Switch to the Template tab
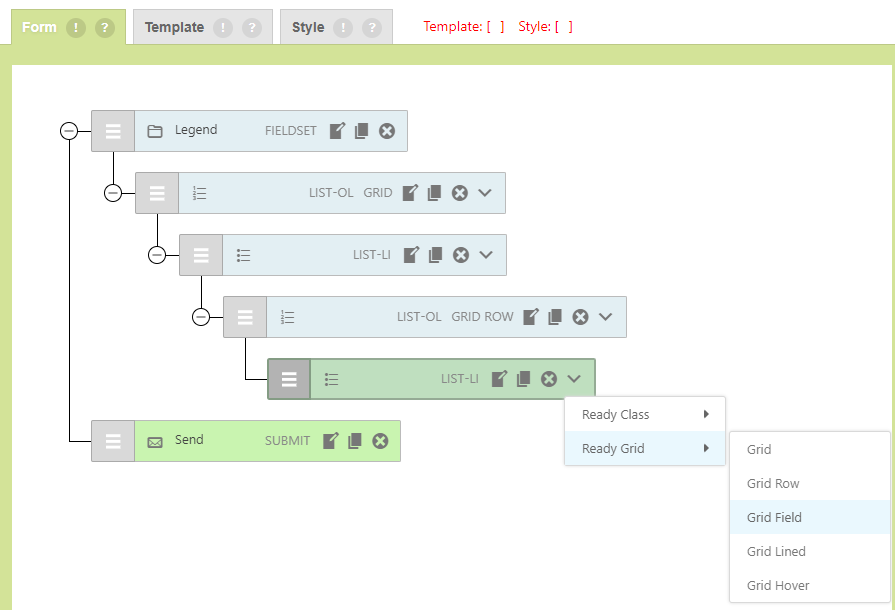 click(174, 28)
